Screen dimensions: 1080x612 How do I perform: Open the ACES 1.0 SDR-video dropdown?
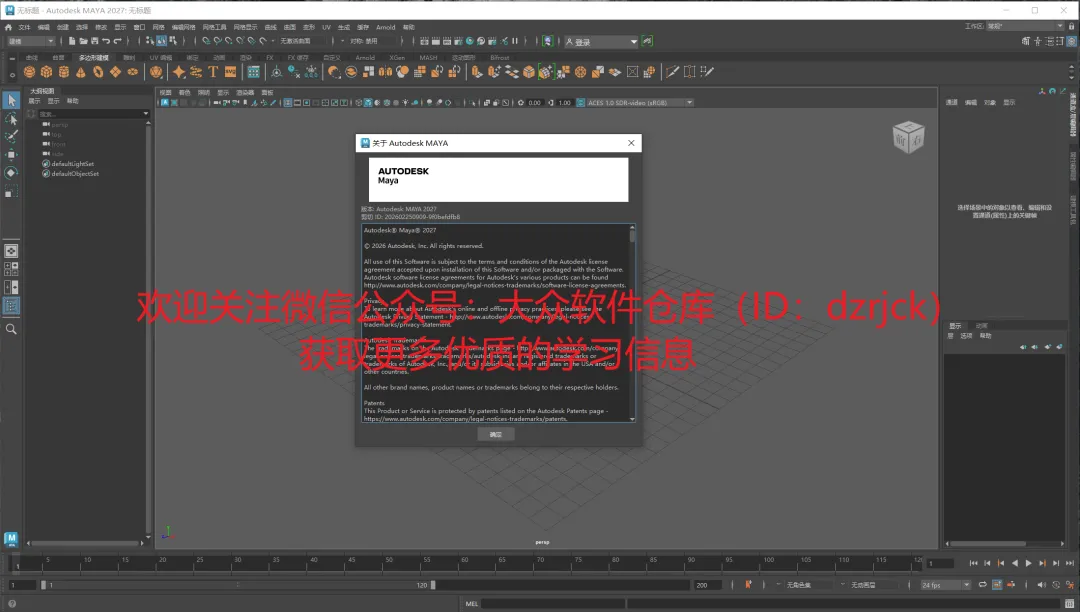click(640, 103)
